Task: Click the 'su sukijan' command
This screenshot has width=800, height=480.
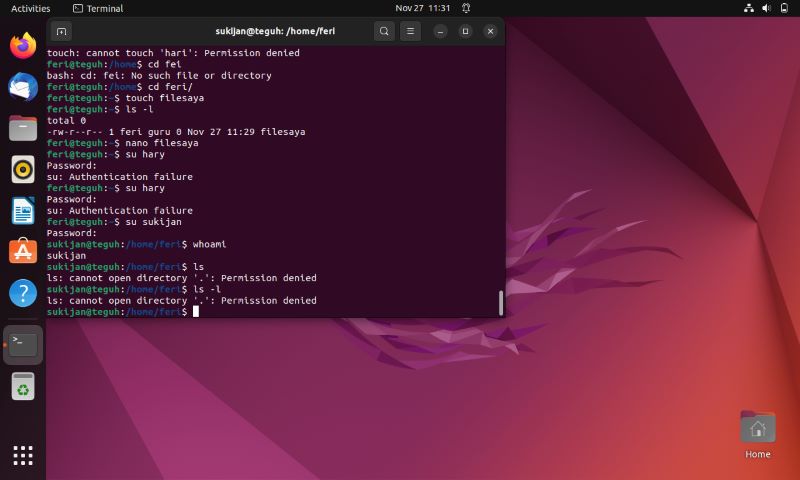Action: (x=153, y=222)
